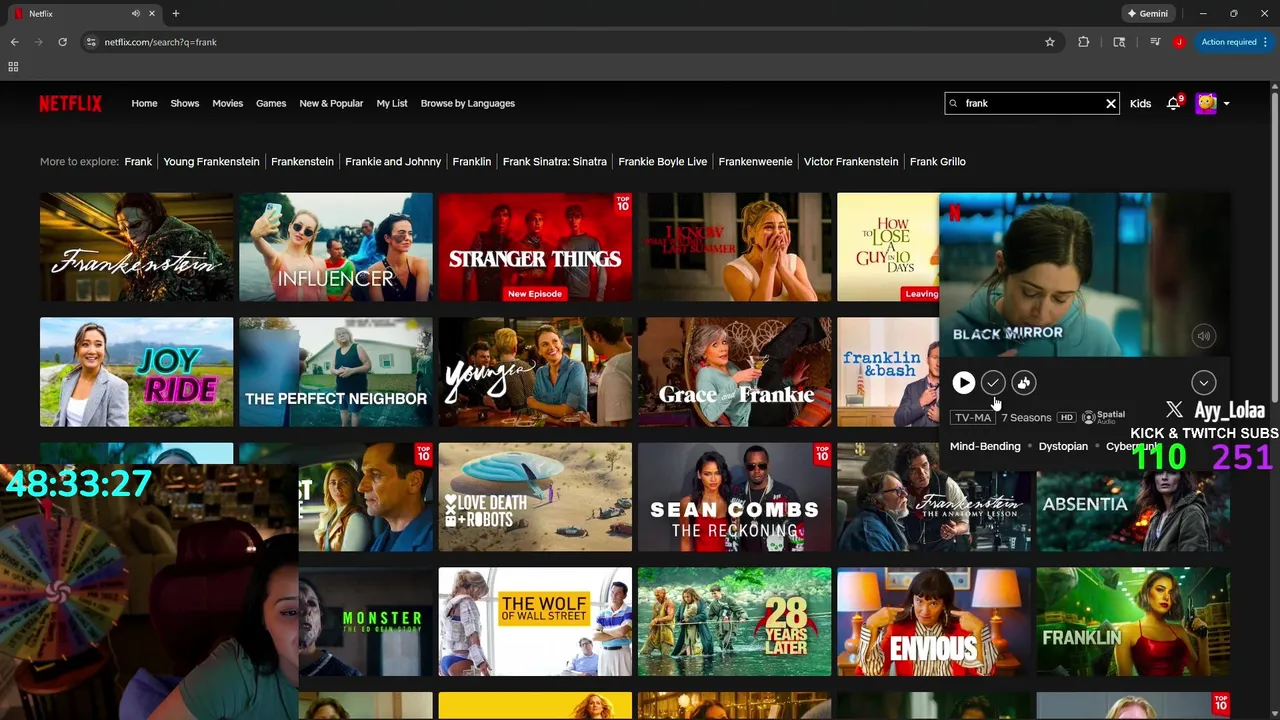Open New & Popular
This screenshot has height=720, width=1280.
pos(331,103)
